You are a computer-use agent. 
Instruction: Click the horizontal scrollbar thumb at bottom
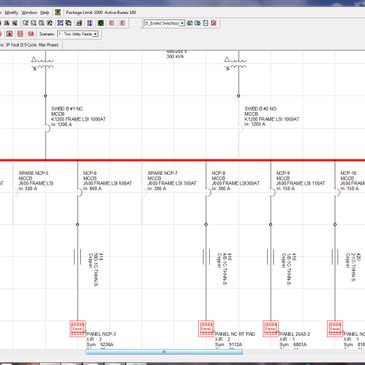coord(164,352)
